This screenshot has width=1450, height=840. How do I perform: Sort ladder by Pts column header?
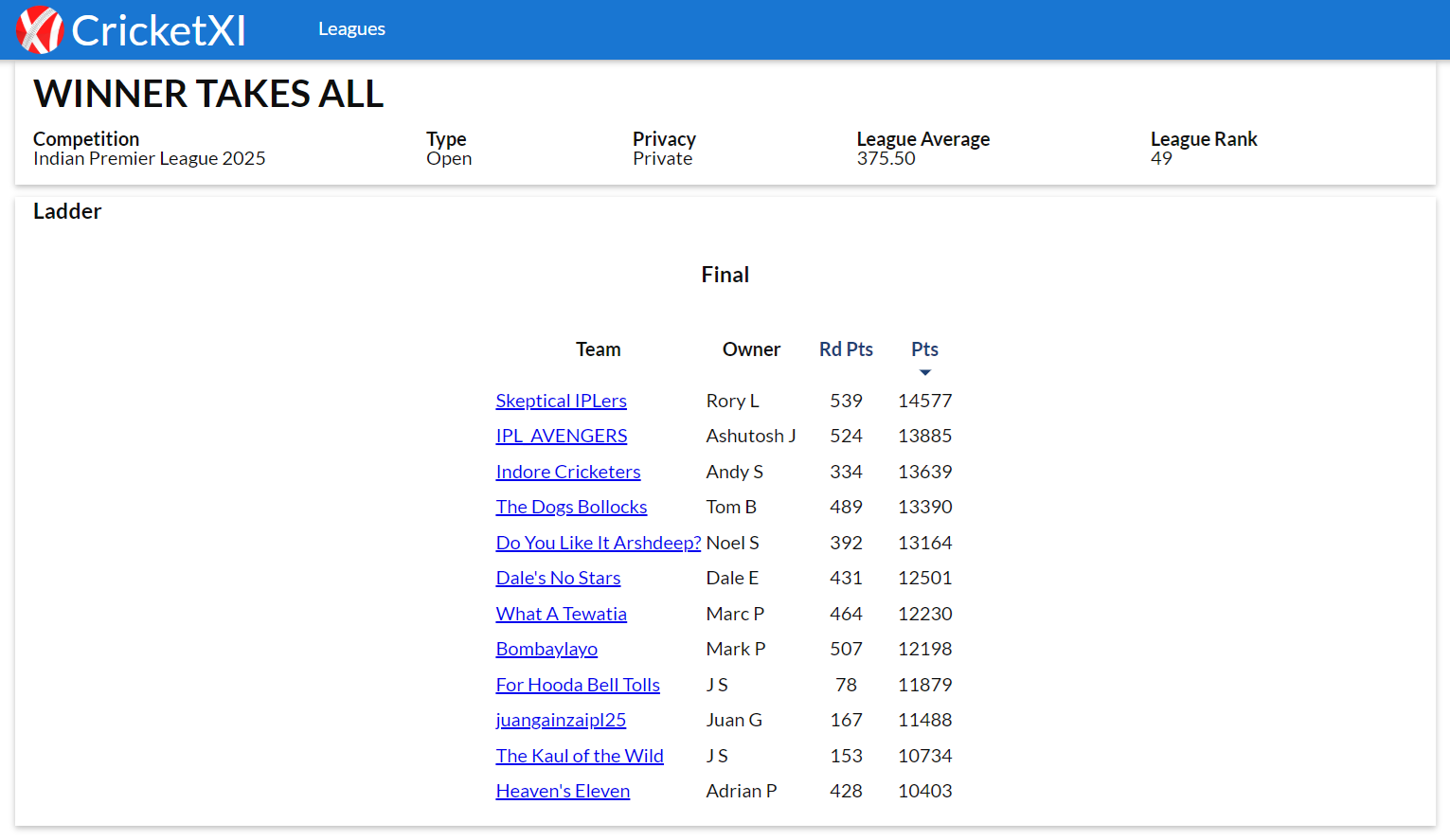tap(924, 349)
